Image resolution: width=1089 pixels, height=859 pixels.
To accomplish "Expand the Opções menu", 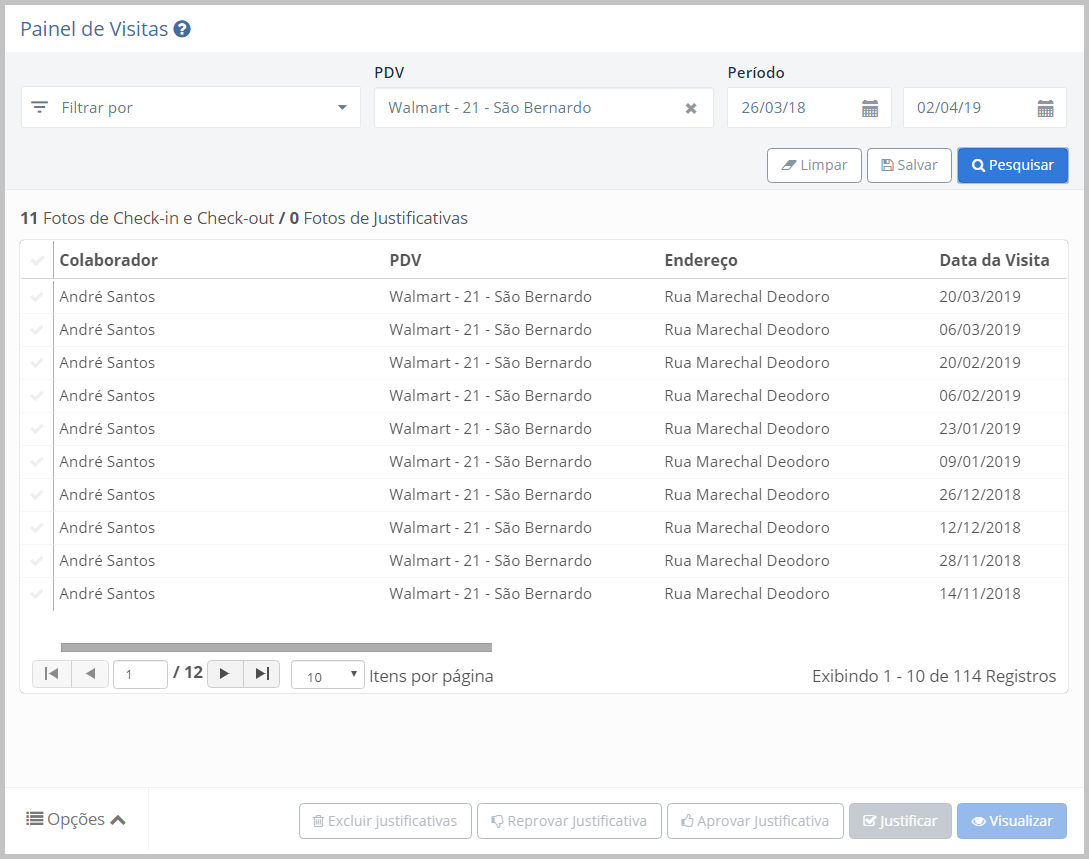I will click(76, 819).
